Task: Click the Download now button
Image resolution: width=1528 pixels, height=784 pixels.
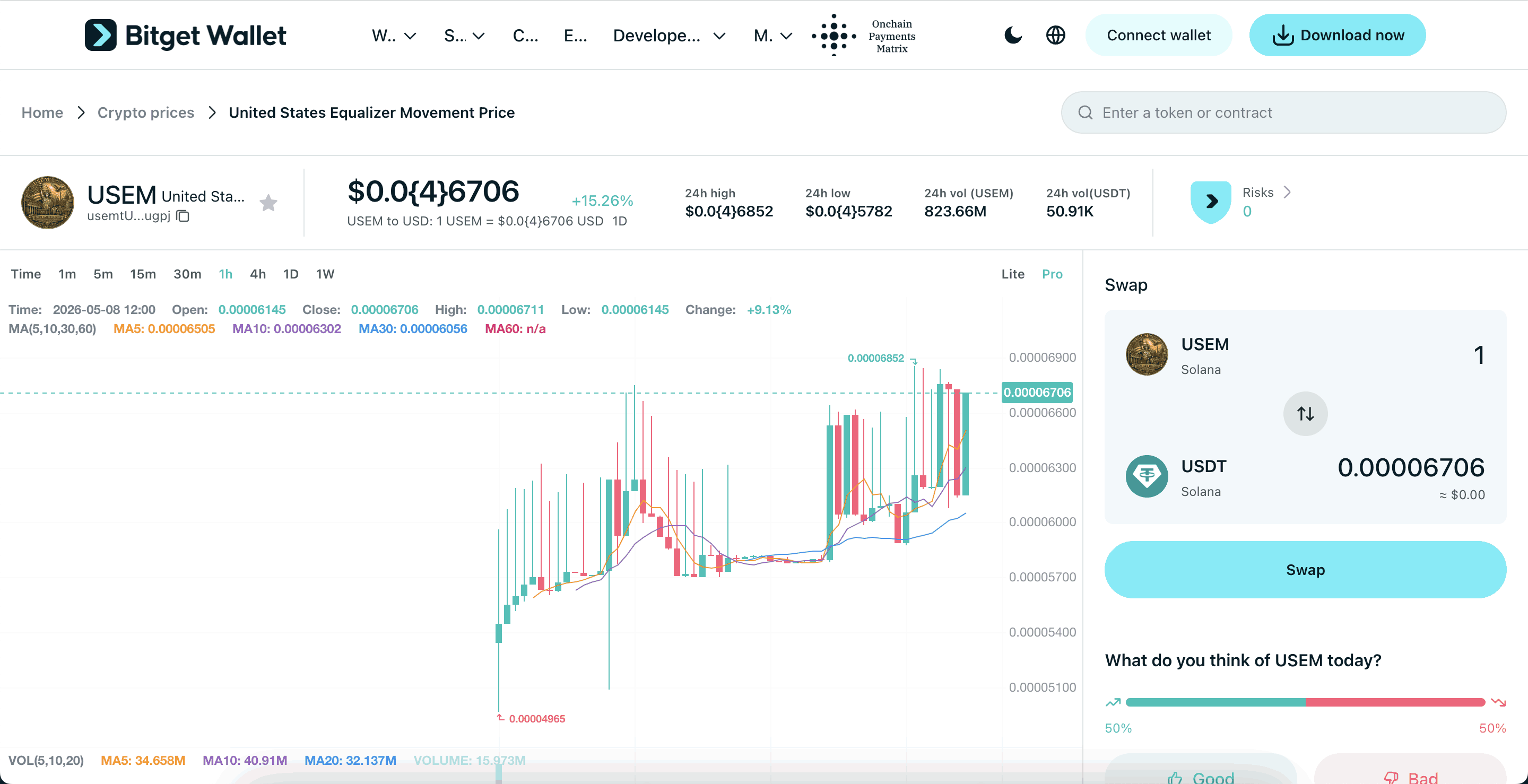Action: click(1338, 36)
